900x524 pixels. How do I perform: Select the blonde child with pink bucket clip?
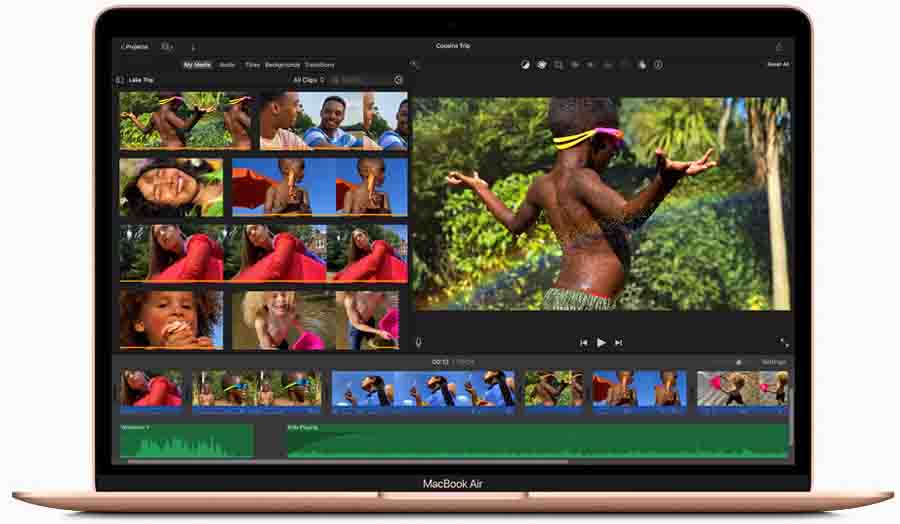point(315,320)
